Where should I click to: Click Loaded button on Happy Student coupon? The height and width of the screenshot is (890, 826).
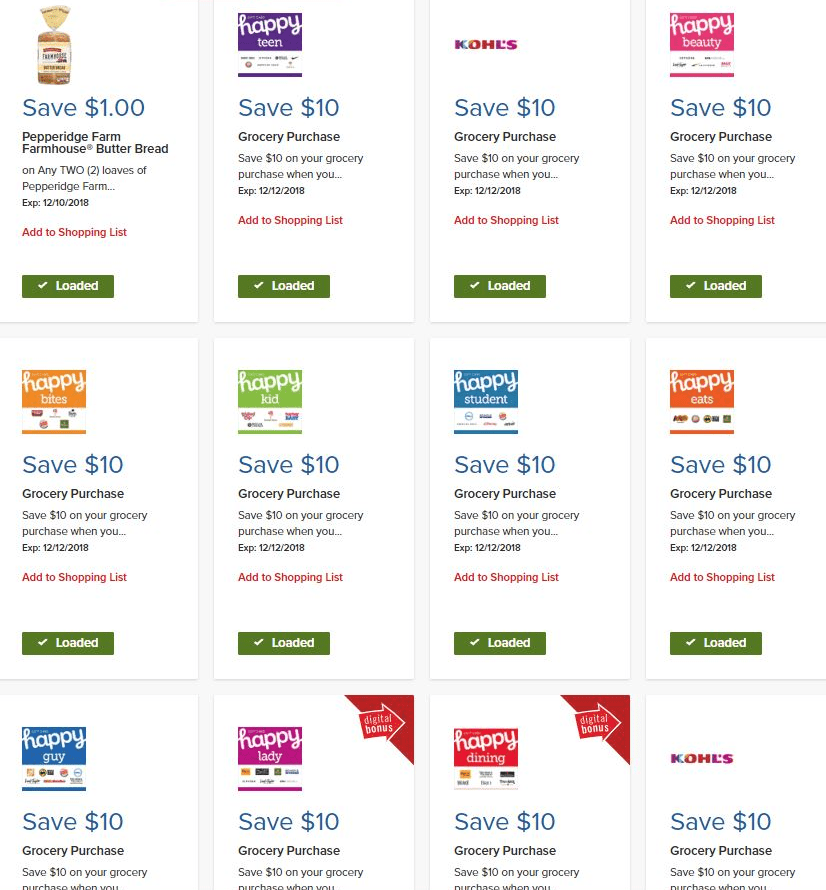[500, 643]
